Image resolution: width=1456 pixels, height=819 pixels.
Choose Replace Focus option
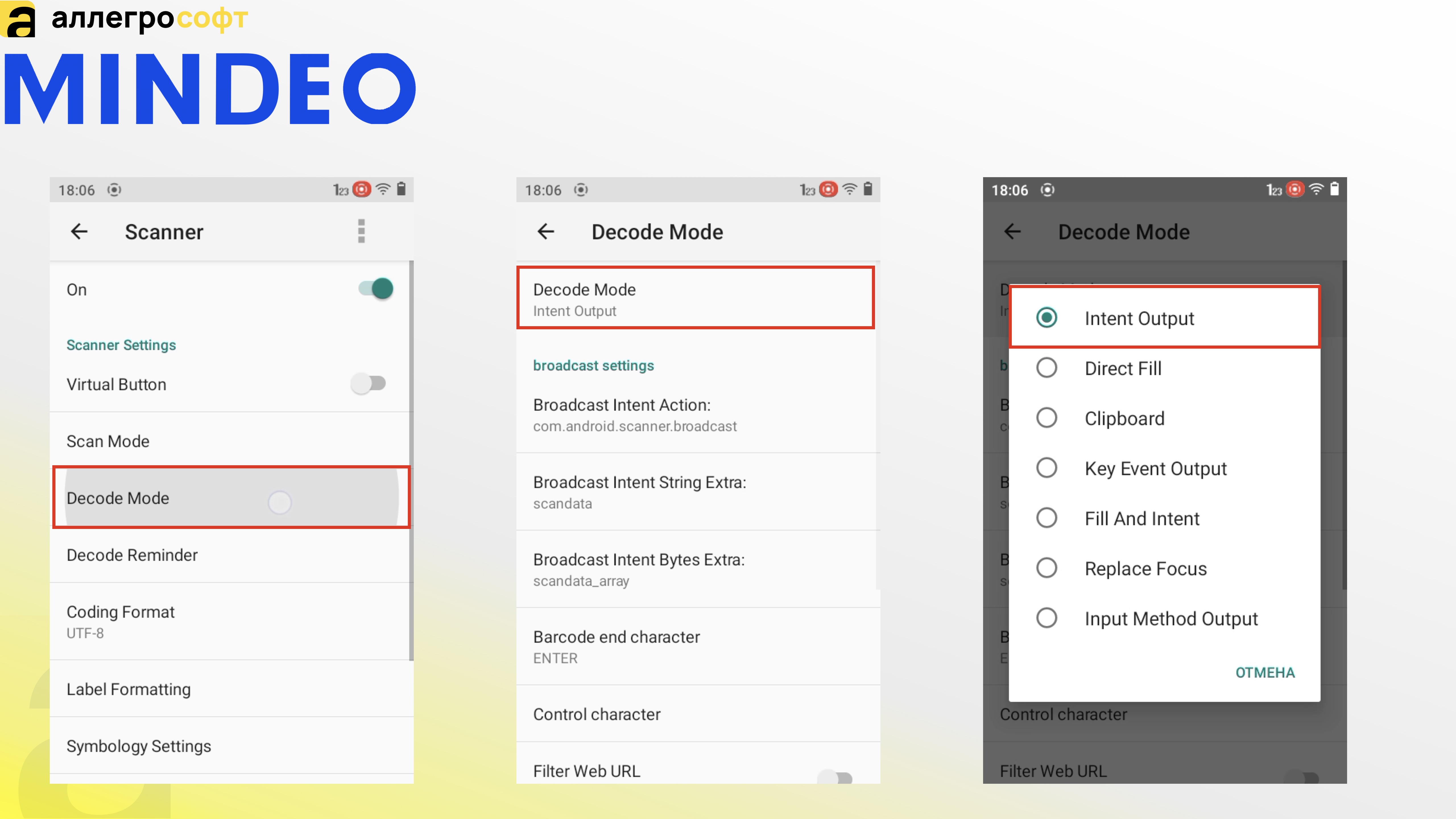click(x=1164, y=568)
